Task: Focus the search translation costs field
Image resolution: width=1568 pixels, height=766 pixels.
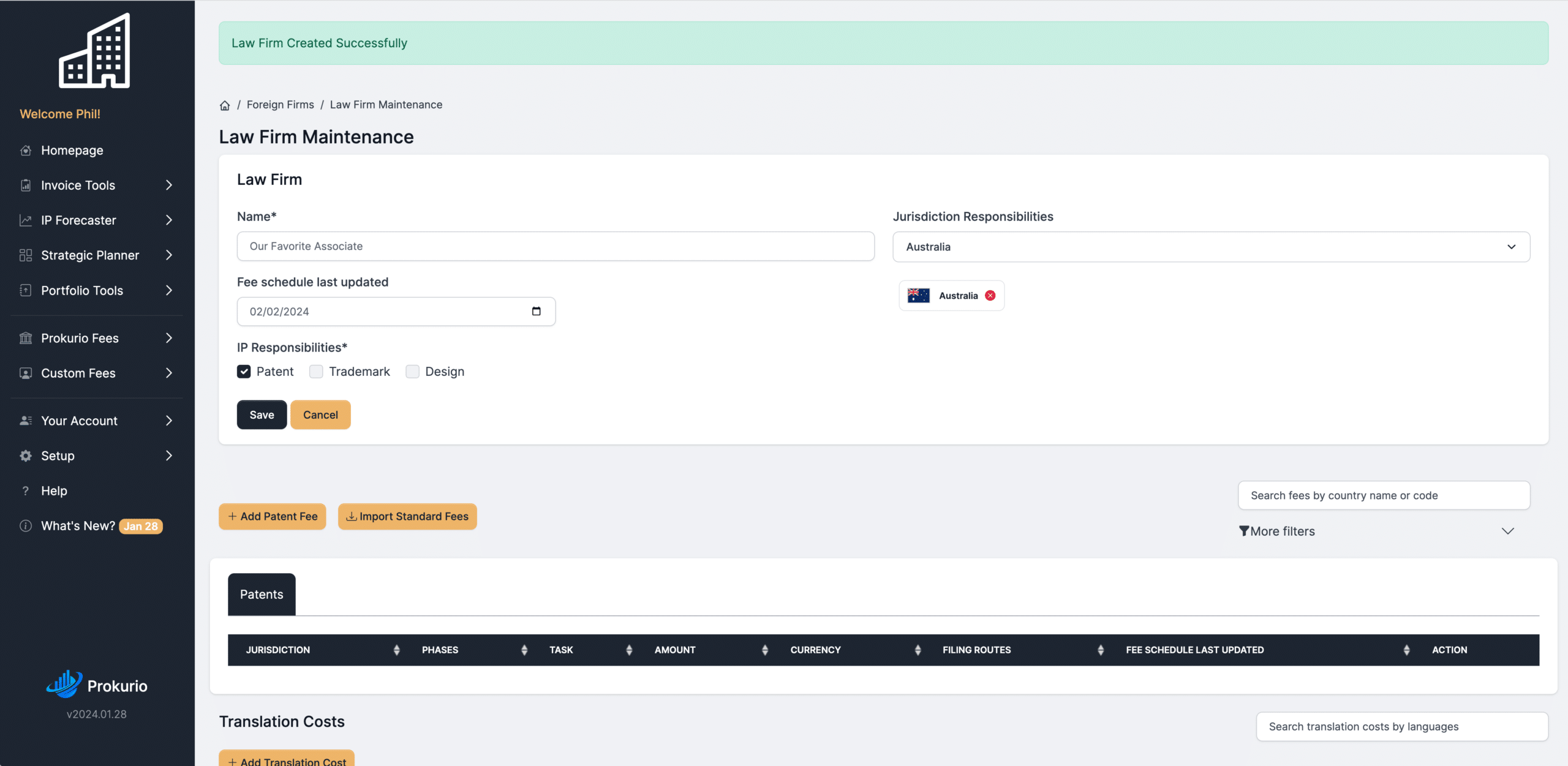Action: coord(1402,726)
